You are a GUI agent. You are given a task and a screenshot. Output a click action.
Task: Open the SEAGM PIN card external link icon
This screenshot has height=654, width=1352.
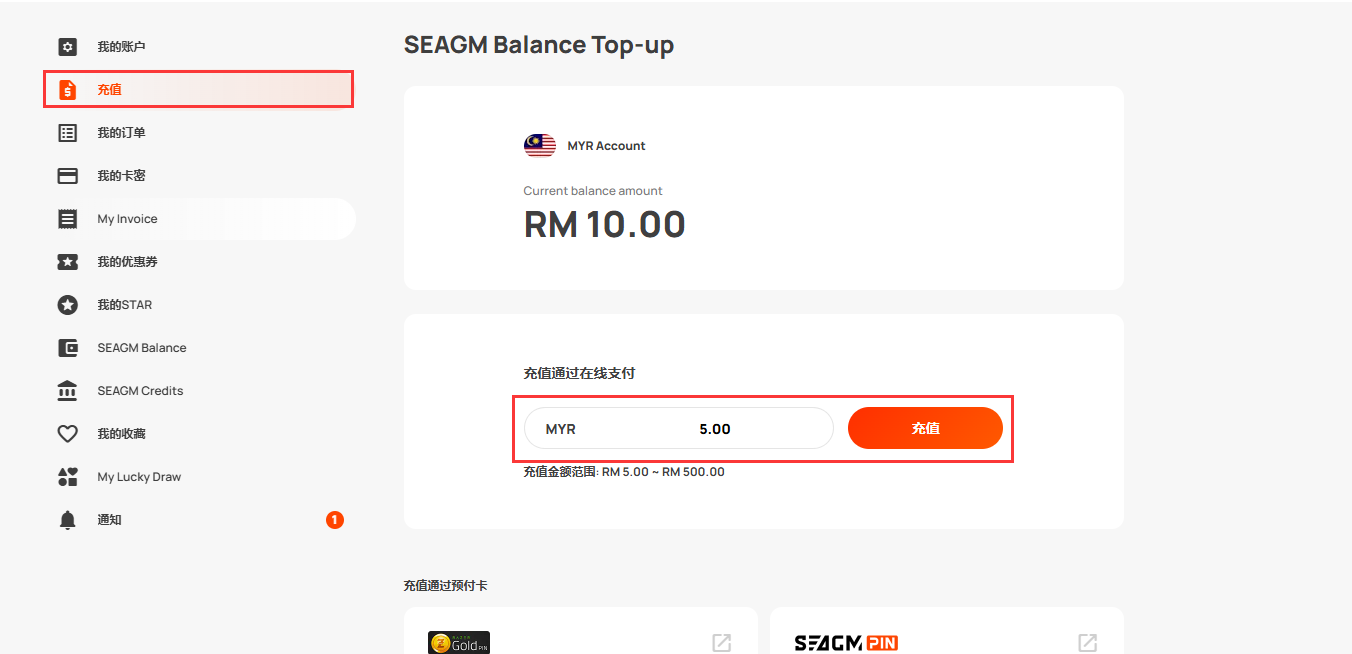[1087, 643]
